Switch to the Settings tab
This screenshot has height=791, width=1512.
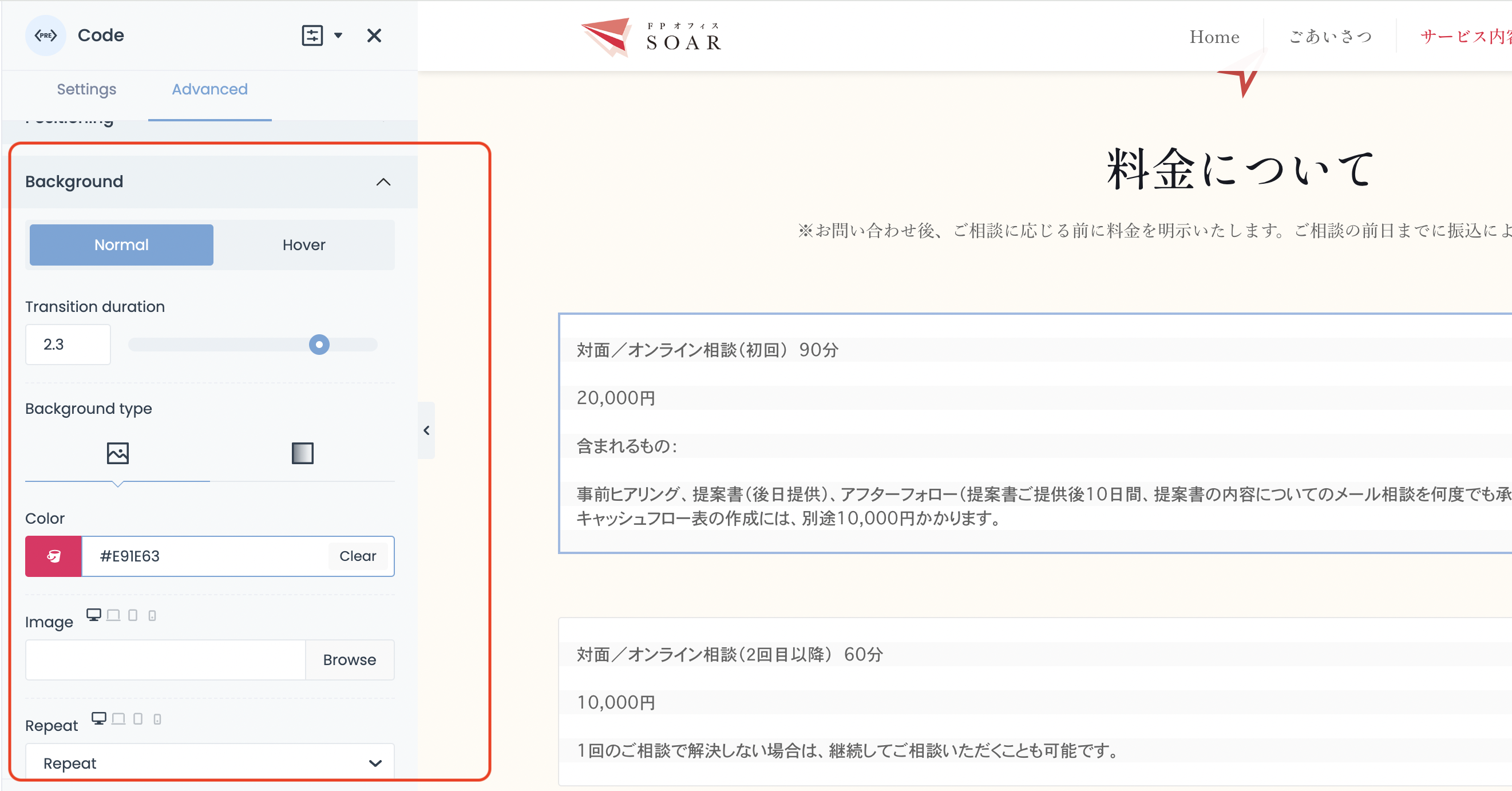tap(87, 89)
